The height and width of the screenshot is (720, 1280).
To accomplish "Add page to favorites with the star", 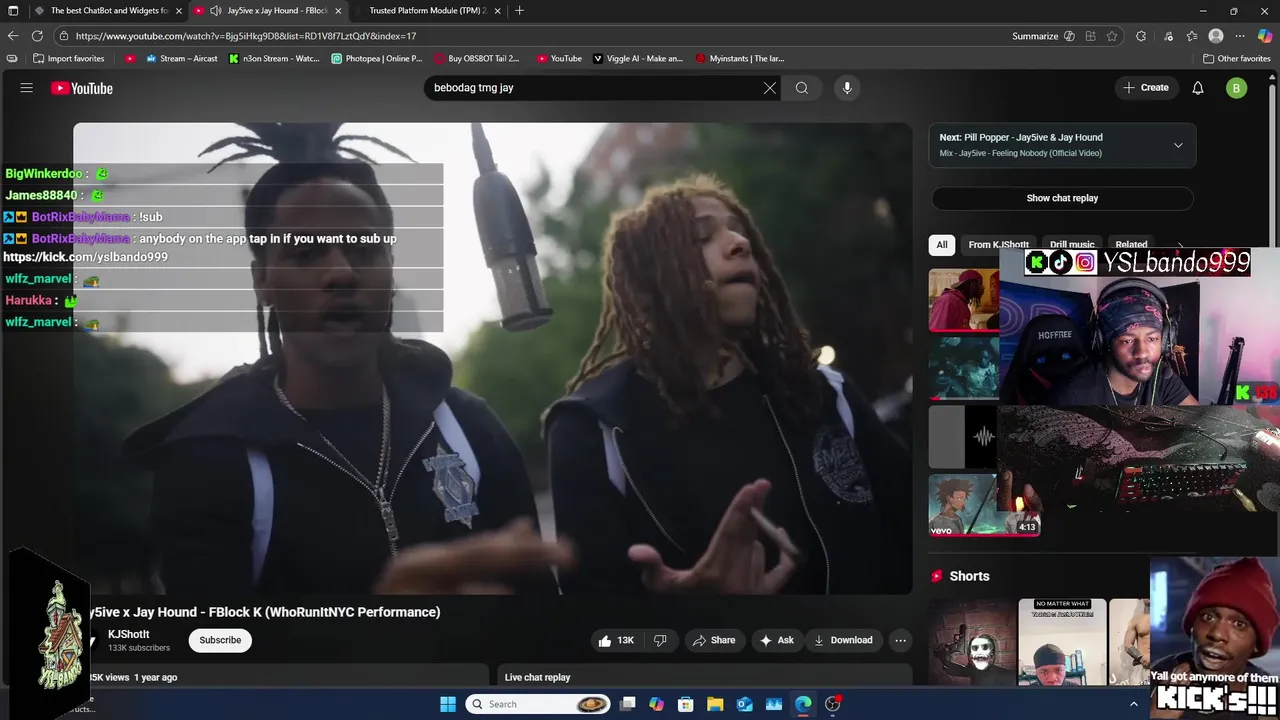I will (x=1112, y=36).
